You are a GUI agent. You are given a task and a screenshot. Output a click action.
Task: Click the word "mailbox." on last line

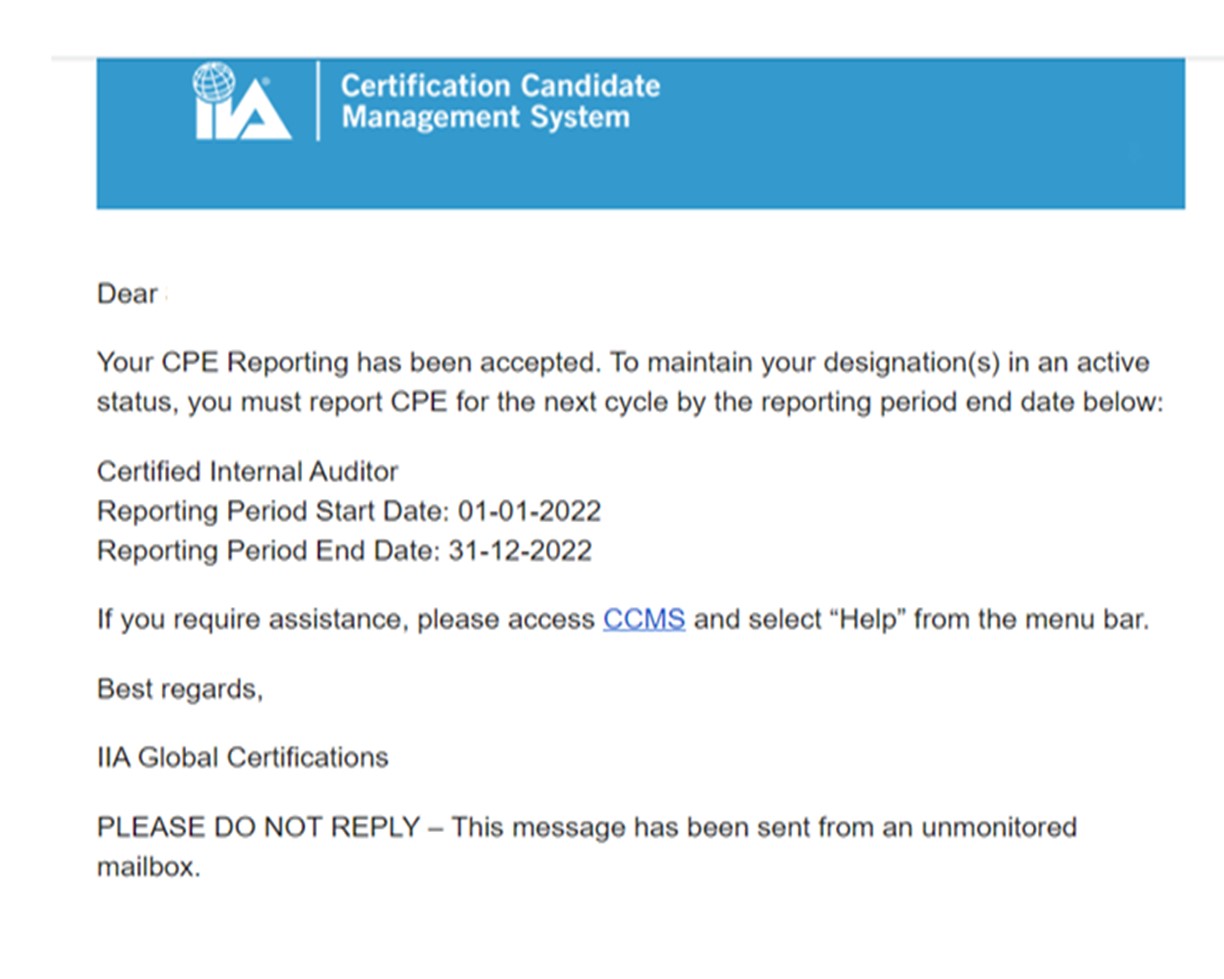[148, 866]
